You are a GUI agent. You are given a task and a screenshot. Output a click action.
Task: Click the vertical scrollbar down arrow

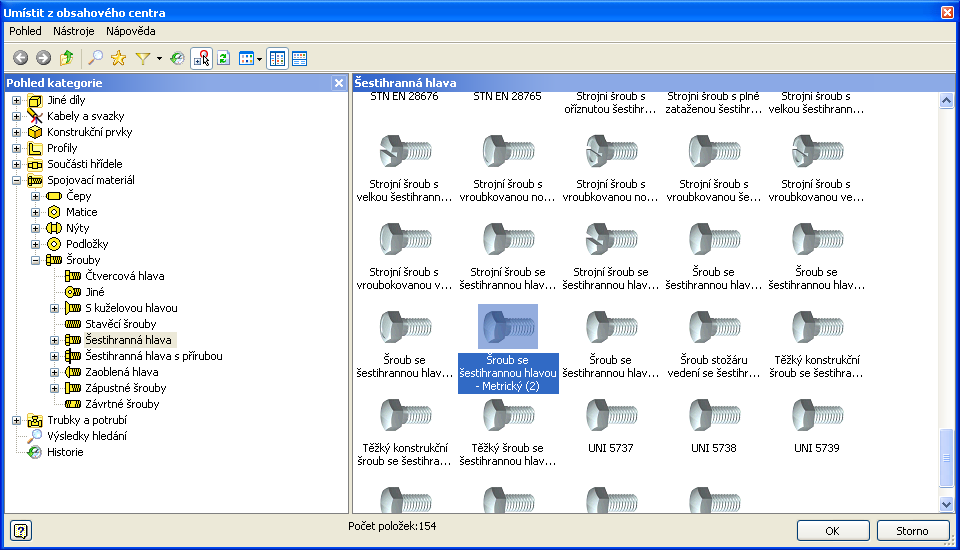[948, 504]
